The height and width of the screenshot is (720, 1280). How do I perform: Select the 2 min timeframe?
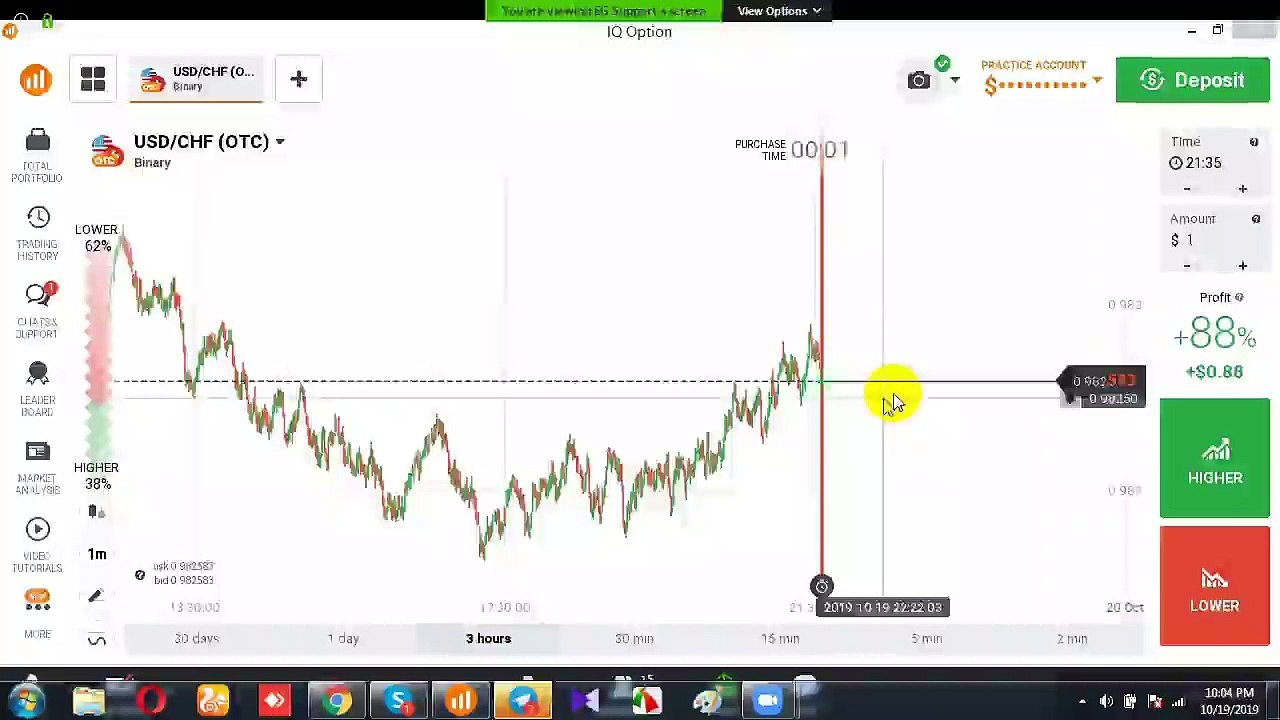[1072, 638]
